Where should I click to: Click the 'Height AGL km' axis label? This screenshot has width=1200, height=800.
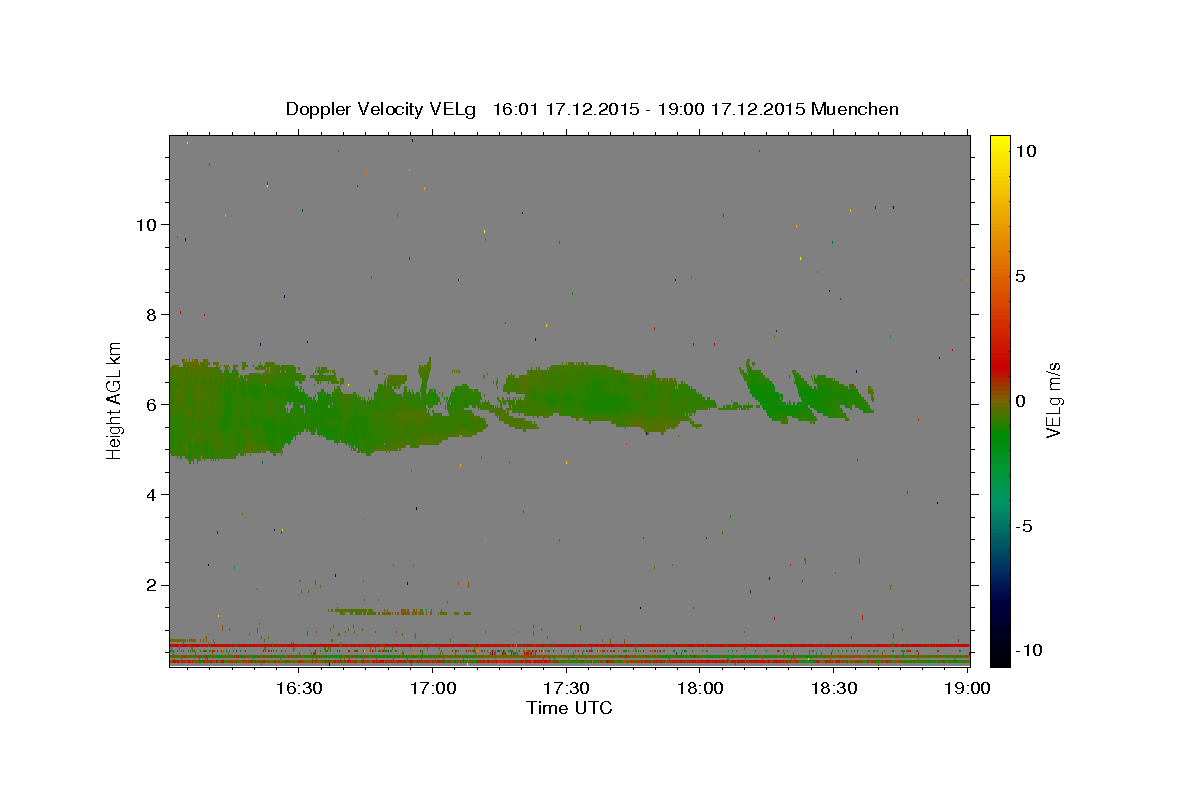point(115,401)
